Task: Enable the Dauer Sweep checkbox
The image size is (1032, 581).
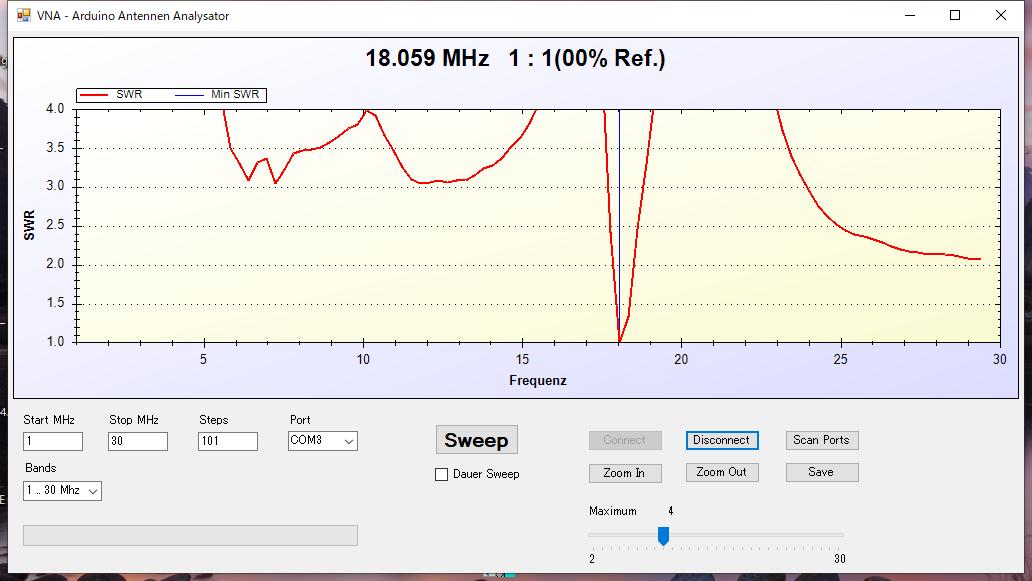Action: tap(442, 474)
